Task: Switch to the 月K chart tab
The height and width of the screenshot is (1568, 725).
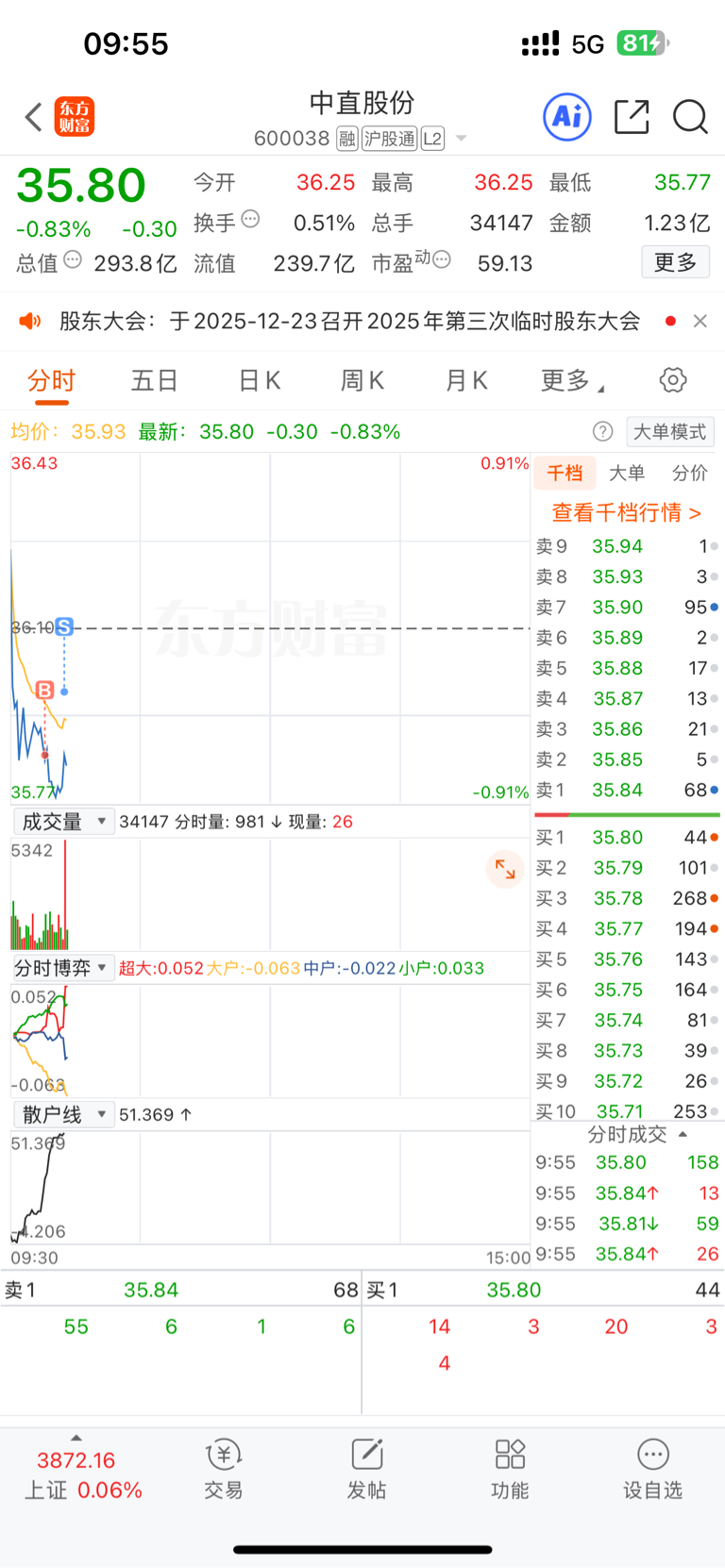Action: tap(465, 381)
